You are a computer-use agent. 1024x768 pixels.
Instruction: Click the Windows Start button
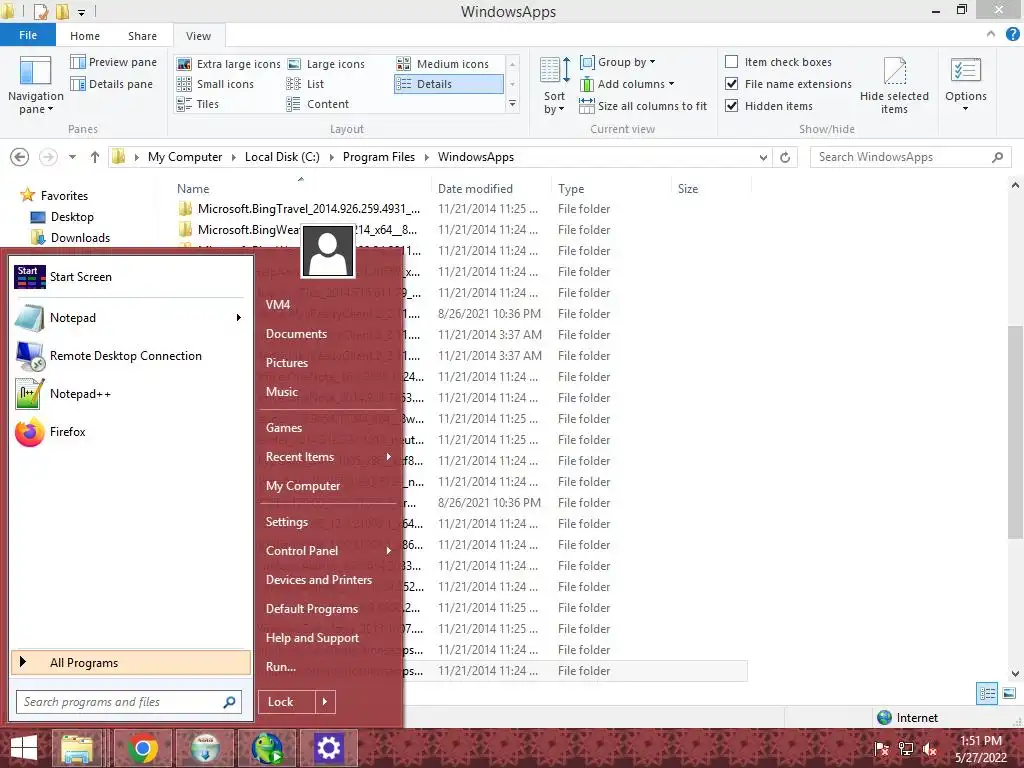click(x=24, y=748)
